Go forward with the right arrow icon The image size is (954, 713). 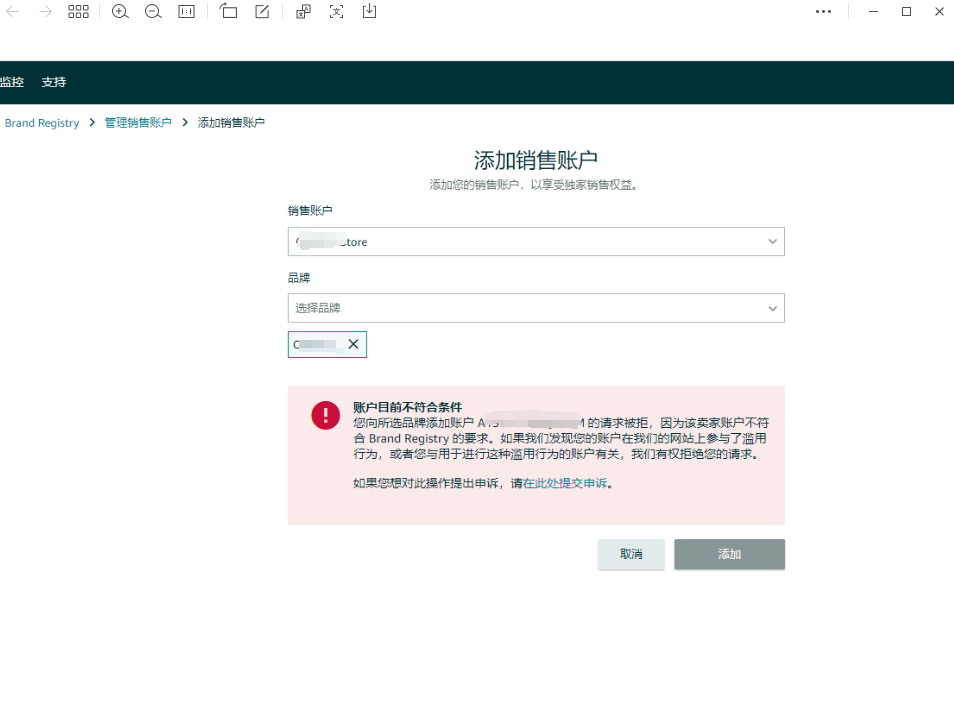click(46, 12)
